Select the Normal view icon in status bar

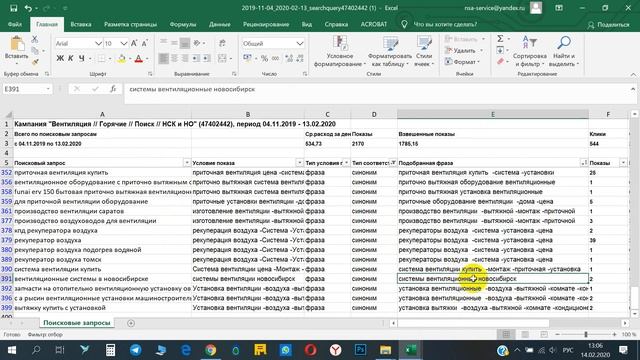506,334
